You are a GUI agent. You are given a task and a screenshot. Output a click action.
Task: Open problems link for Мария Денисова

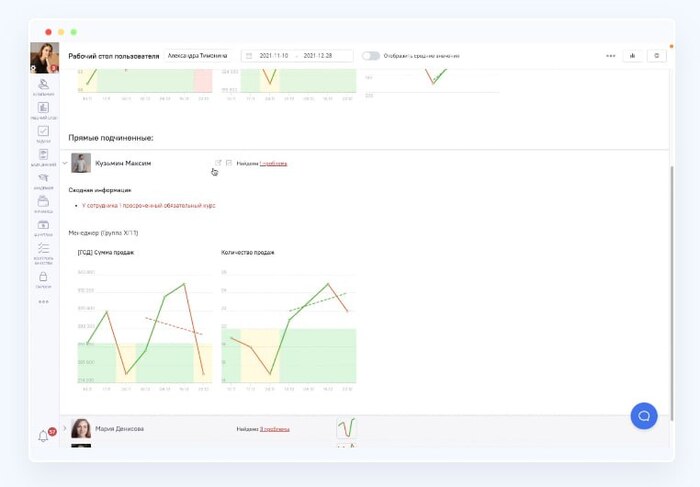pos(275,429)
